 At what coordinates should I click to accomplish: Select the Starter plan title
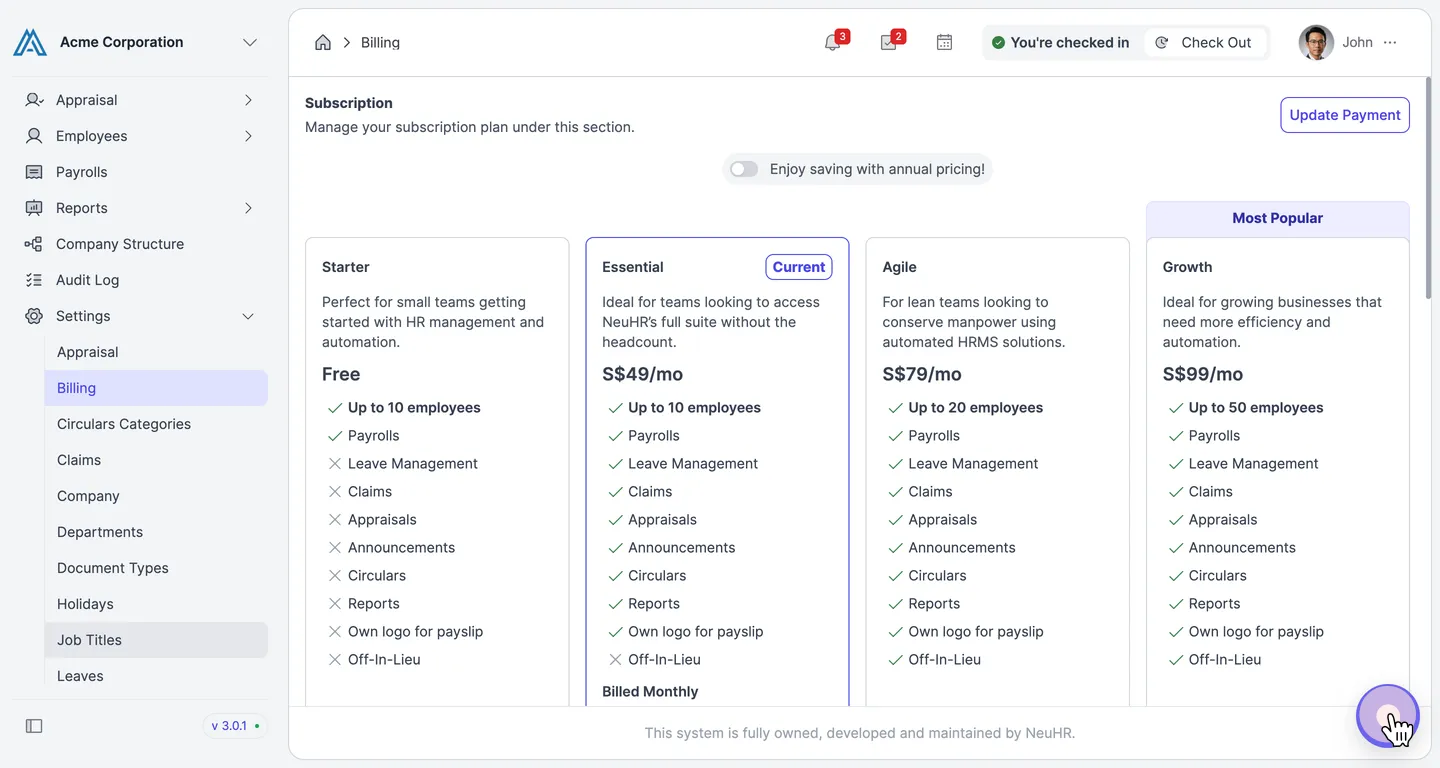pos(346,267)
